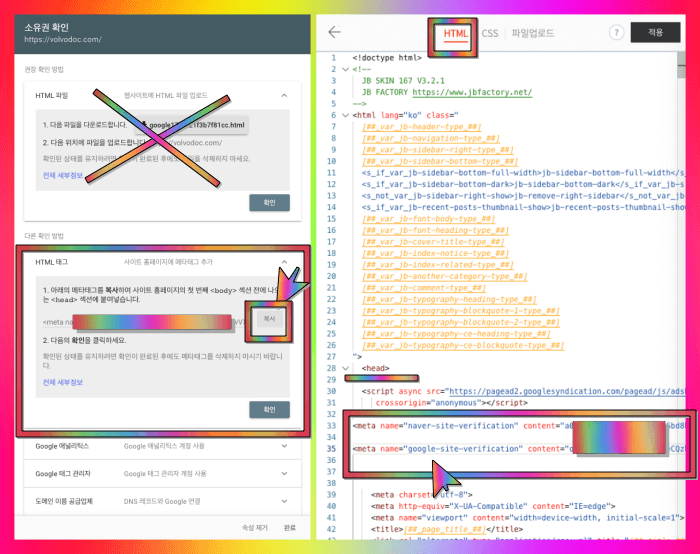This screenshot has width=700, height=554.
Task: Open 전체 세부정보 link under HTML 태그
Action: 62,382
